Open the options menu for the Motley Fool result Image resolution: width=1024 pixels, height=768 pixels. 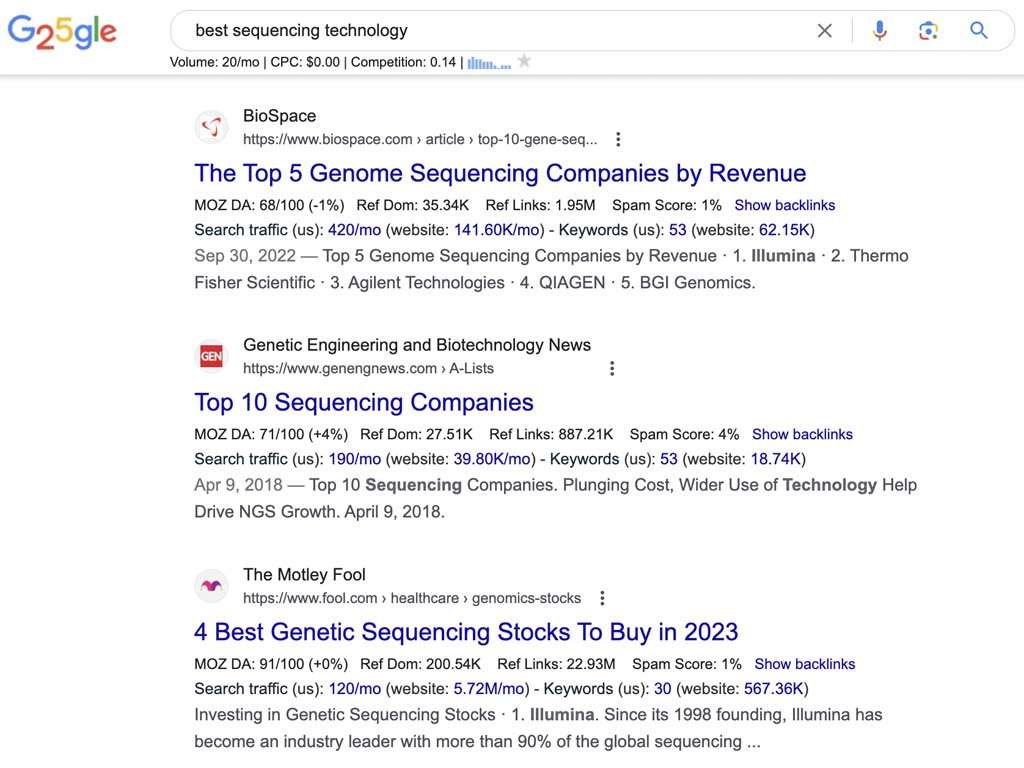pyautogui.click(x=602, y=597)
